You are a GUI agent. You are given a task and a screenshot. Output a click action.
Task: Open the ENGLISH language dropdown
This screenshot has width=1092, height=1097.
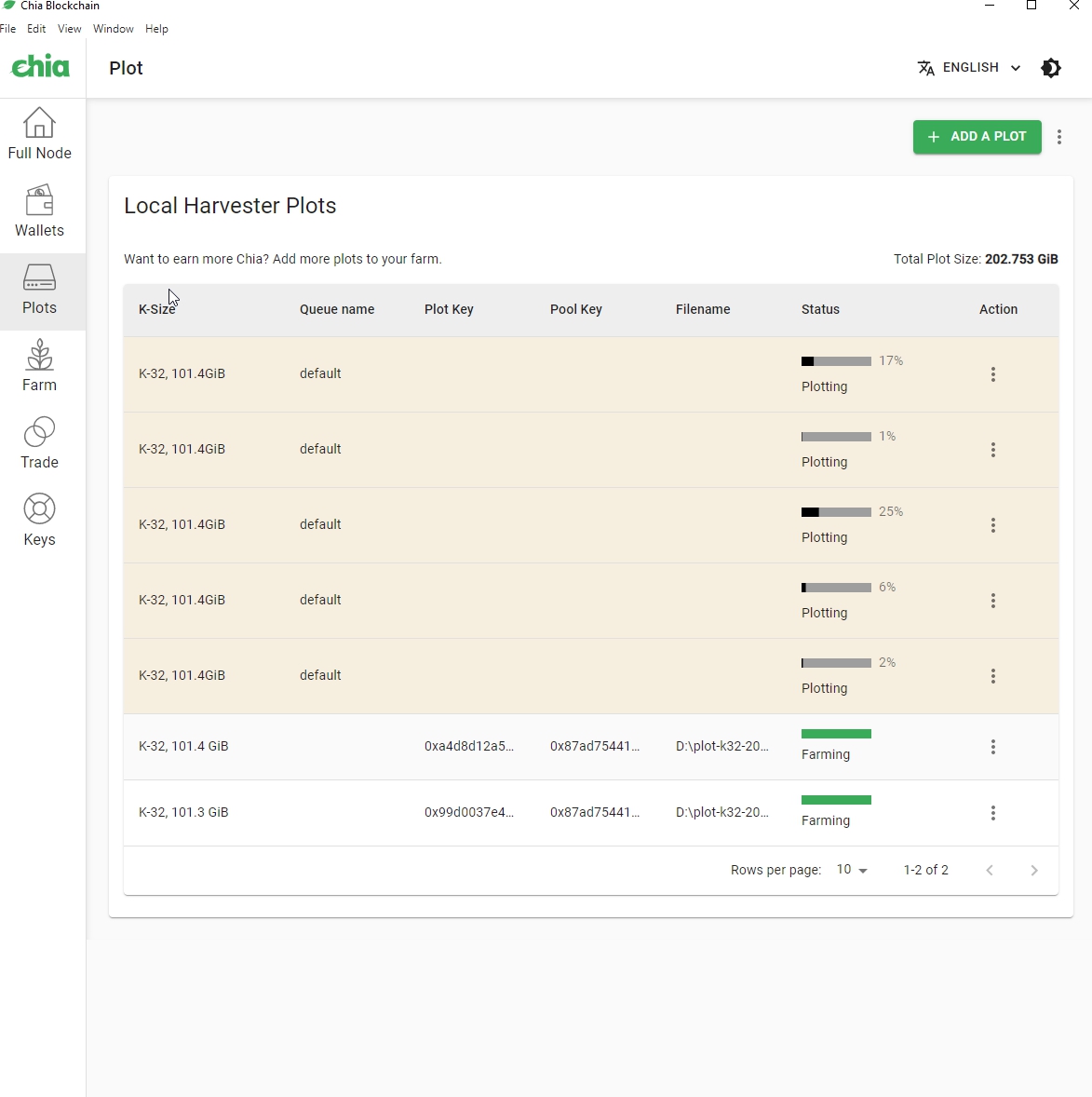point(969,68)
